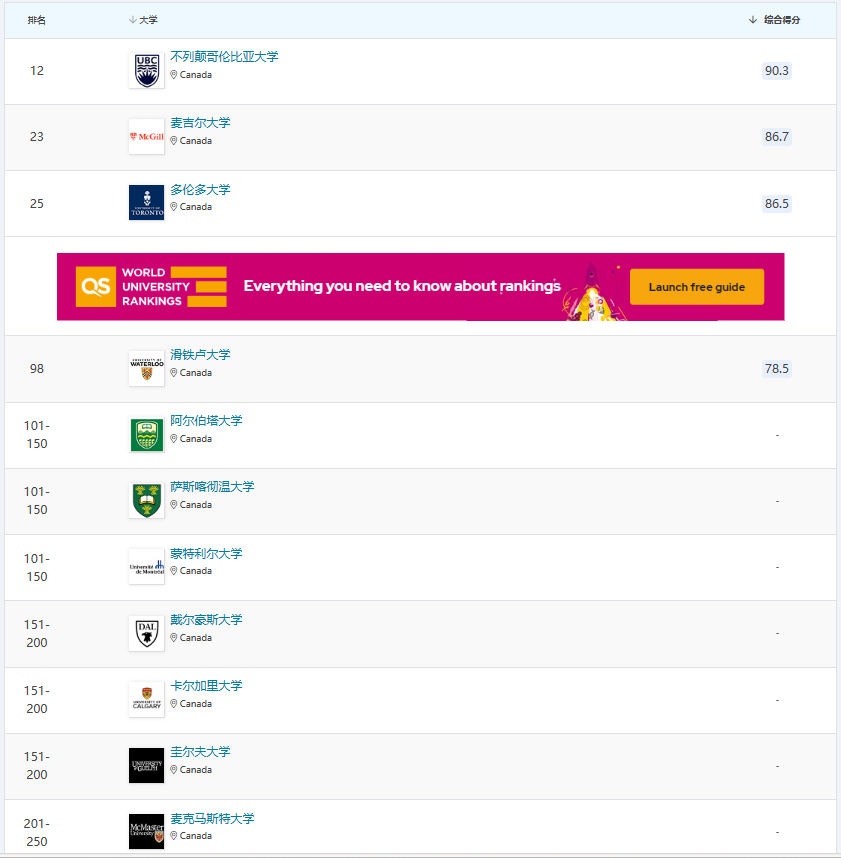This screenshot has height=858, width=841.
Task: Click the University of Alberta logo
Action: [x=147, y=435]
